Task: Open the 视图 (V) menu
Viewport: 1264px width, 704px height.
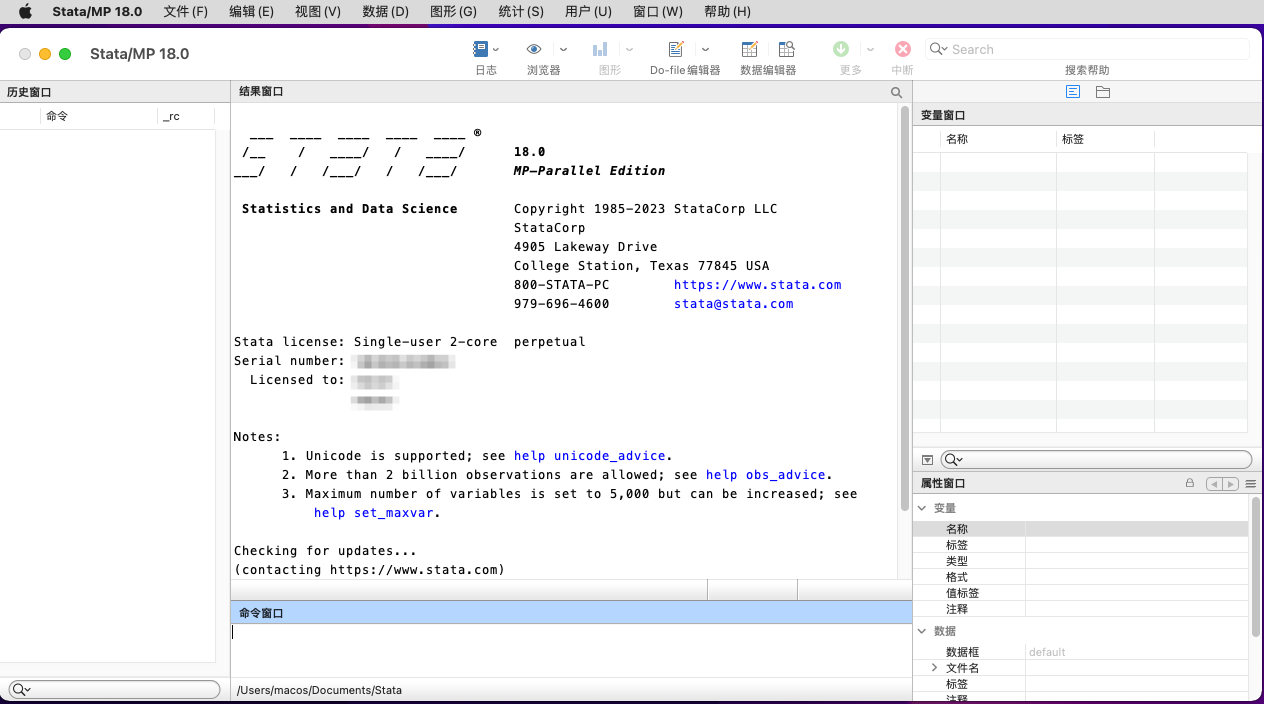Action: (x=318, y=12)
